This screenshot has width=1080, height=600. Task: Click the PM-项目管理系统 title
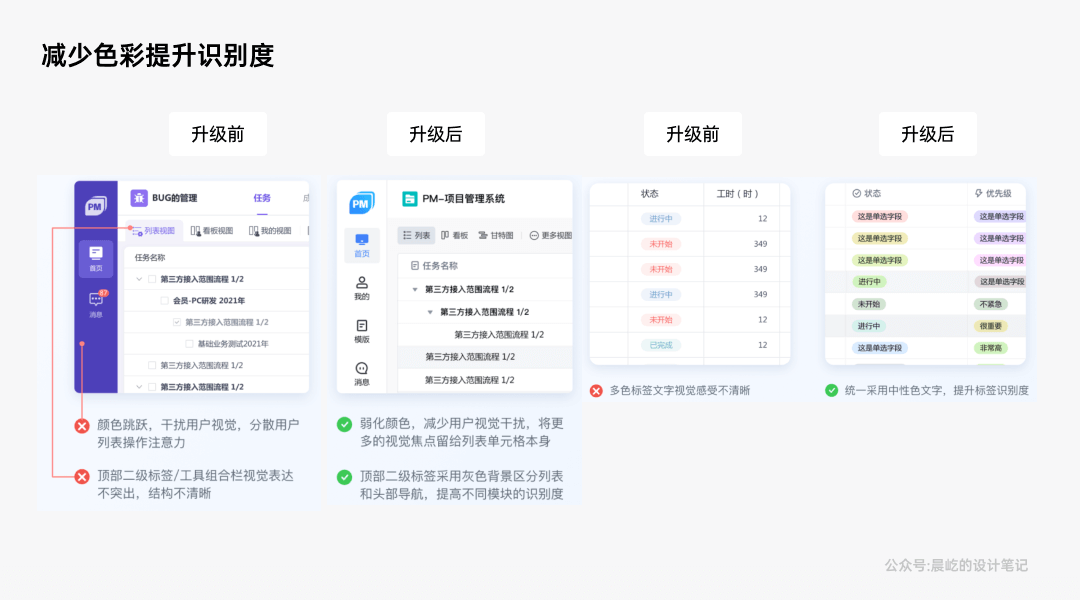click(464, 198)
